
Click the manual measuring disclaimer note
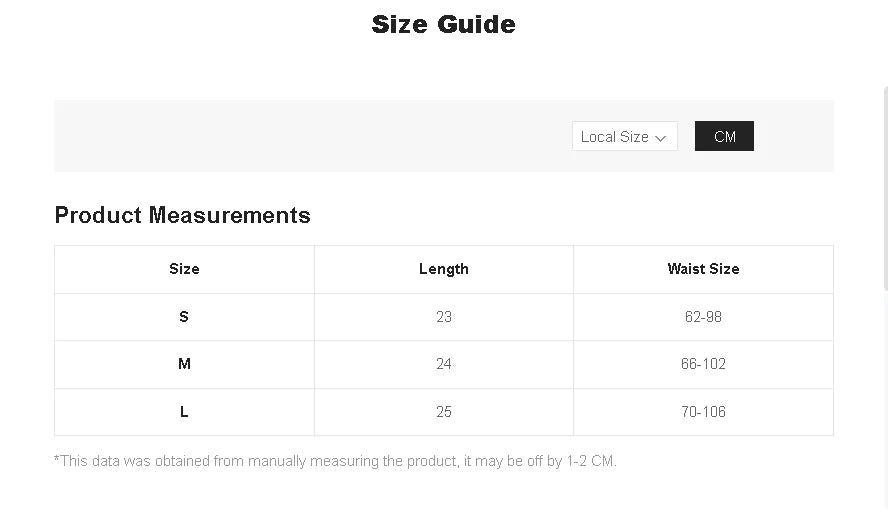(x=335, y=461)
